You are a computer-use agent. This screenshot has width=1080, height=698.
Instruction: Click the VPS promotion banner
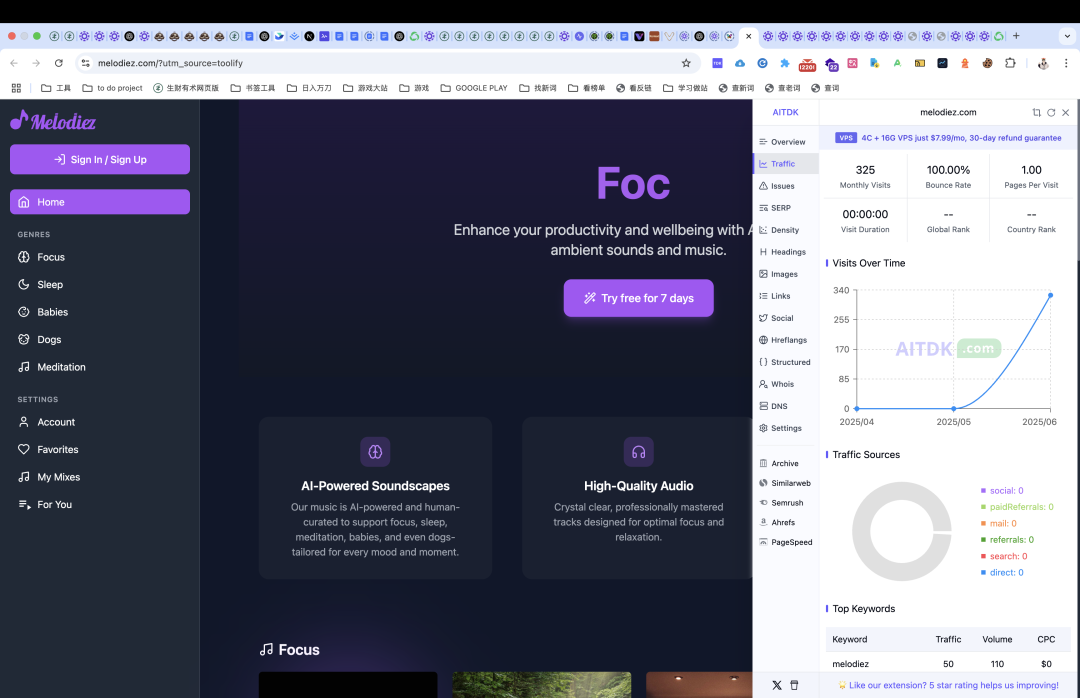click(948, 138)
